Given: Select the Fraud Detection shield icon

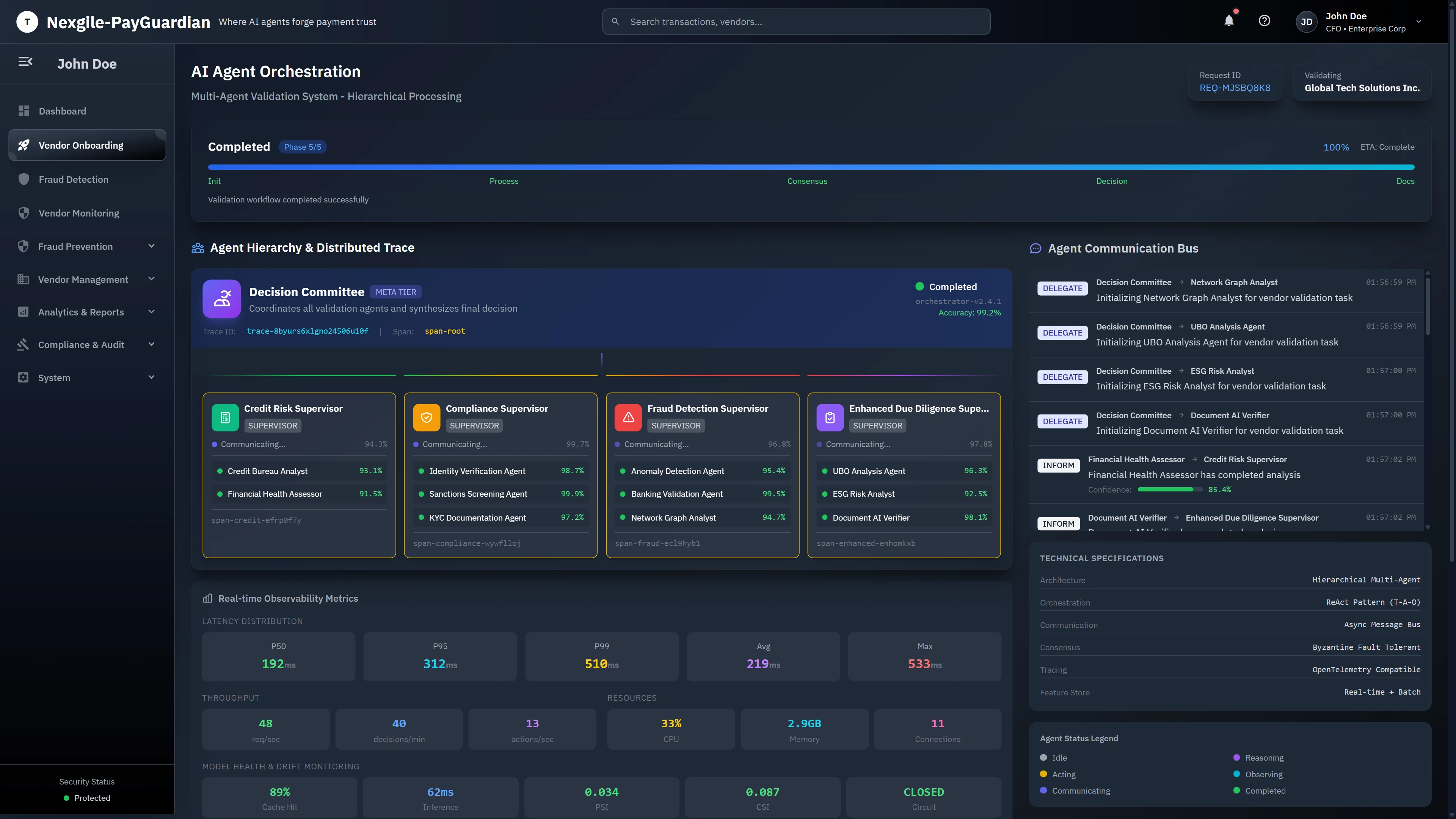Looking at the screenshot, I should tap(23, 179).
